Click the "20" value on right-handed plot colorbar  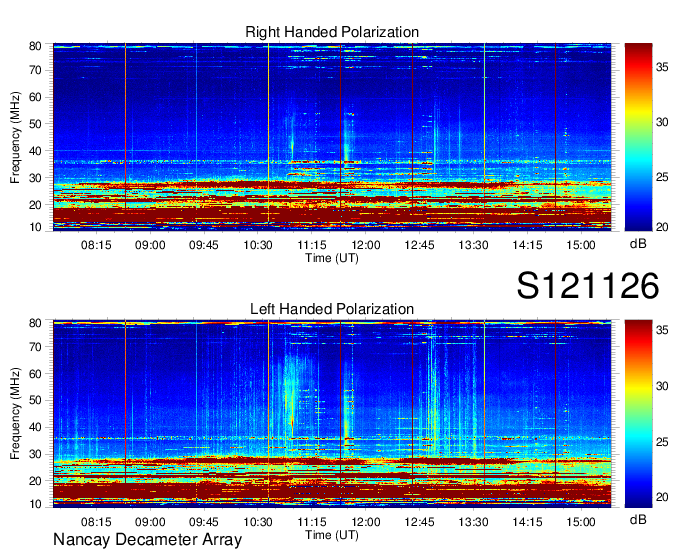click(662, 227)
